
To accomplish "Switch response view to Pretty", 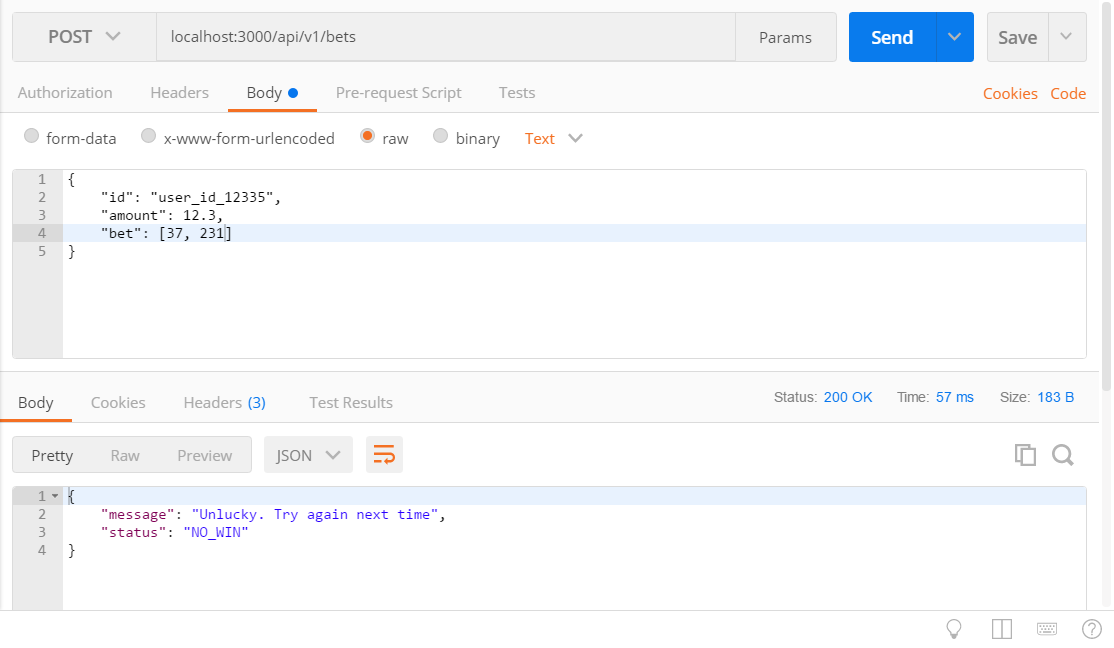I will coord(52,455).
